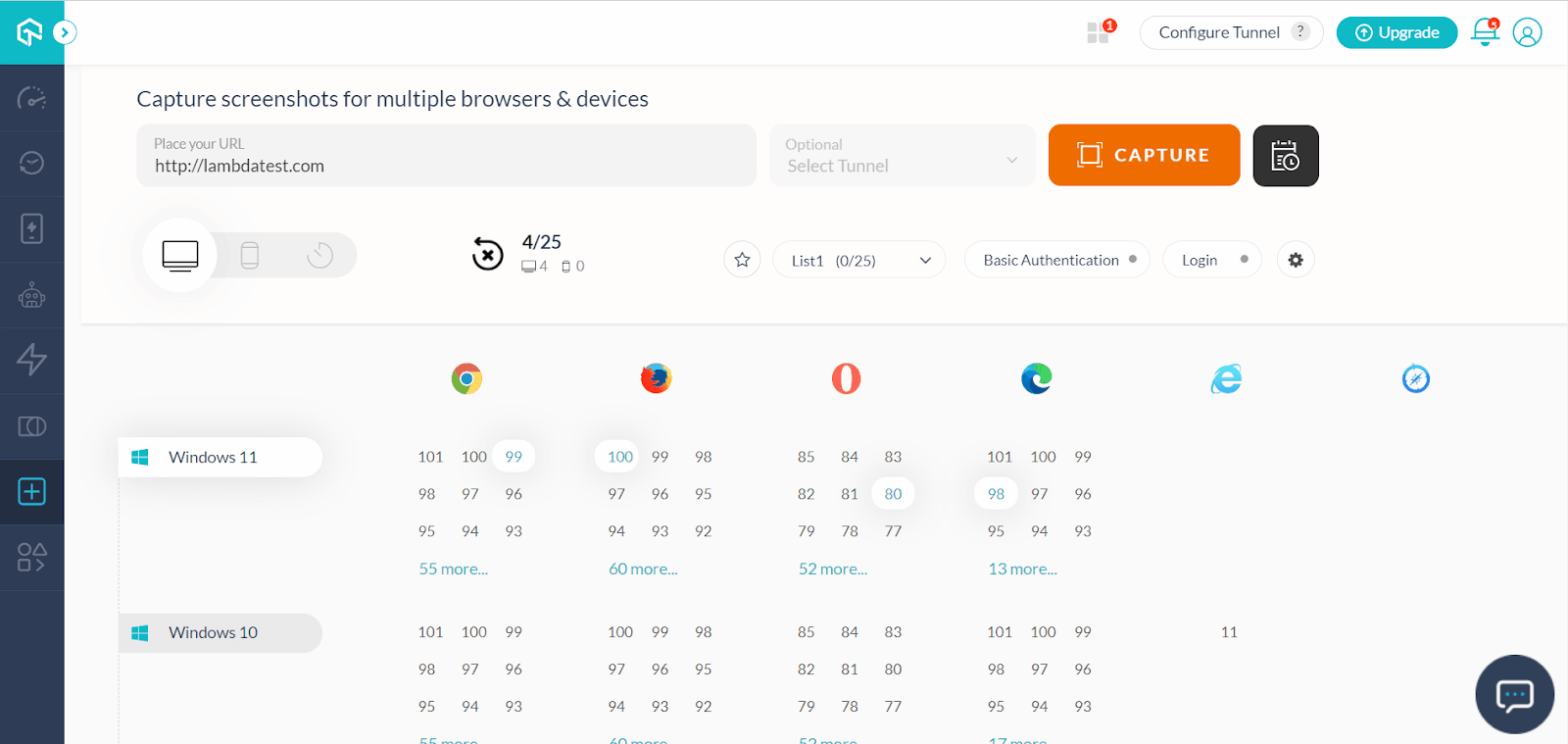
Task: Select Firefox 100 on Windows 10
Action: pos(620,632)
